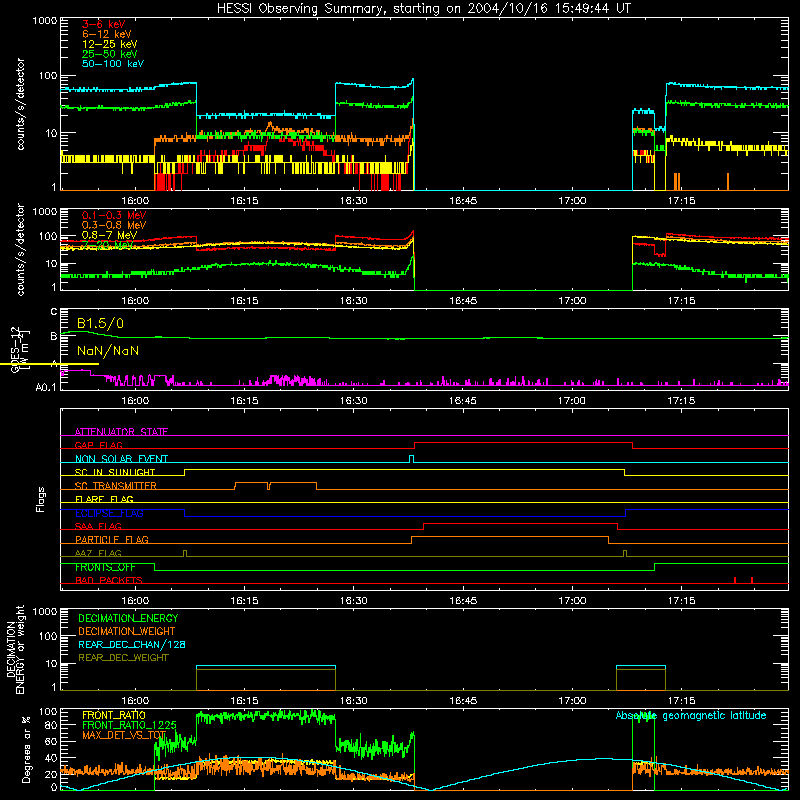
Task: Pick the ATTENUATOR_STATE flag label
Action: (x=121, y=432)
